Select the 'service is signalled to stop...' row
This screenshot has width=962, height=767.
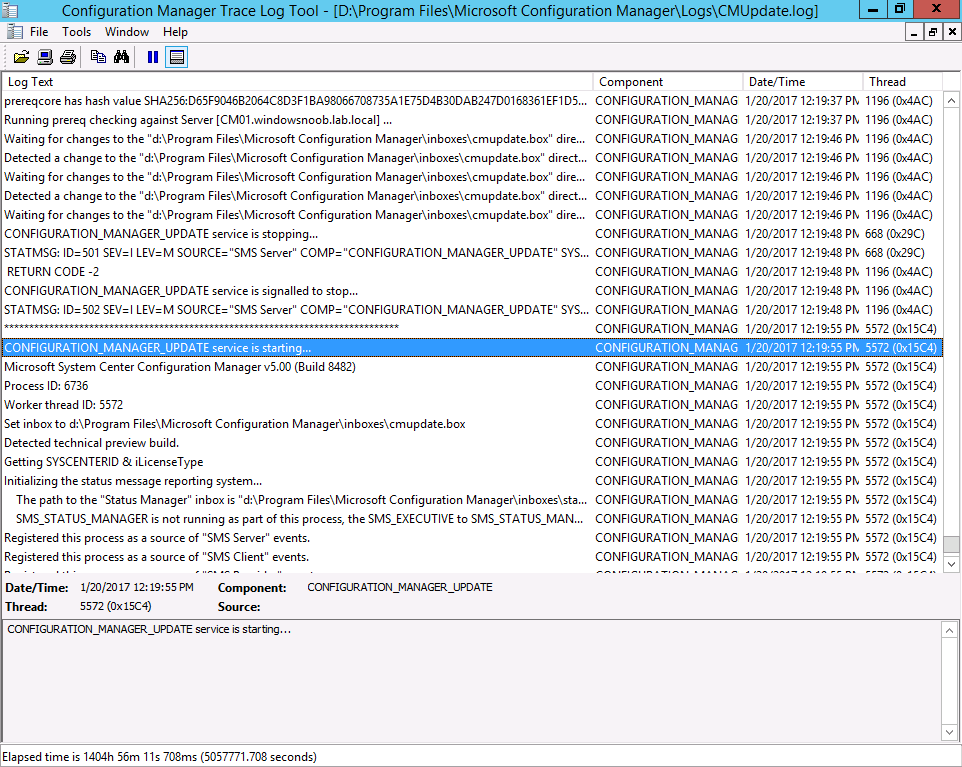[x=472, y=291]
